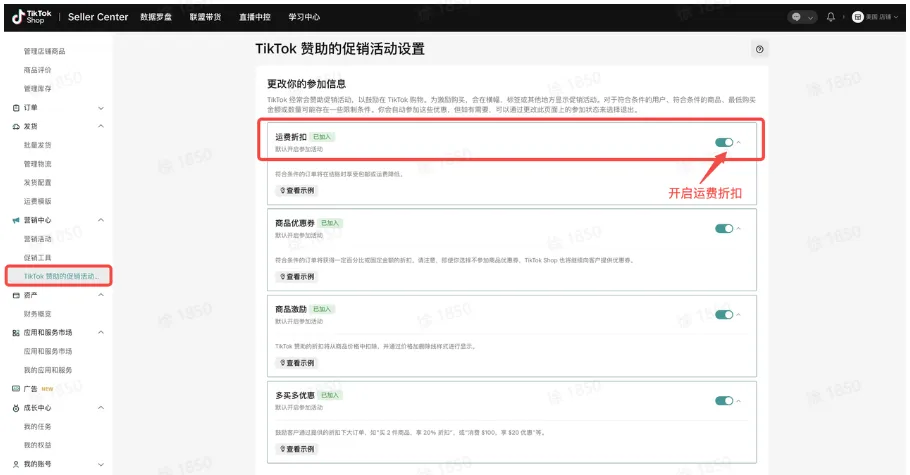Screen dimensions: 910x475
Task: Toggle the 运费折扣 switch
Action: [x=724, y=142]
